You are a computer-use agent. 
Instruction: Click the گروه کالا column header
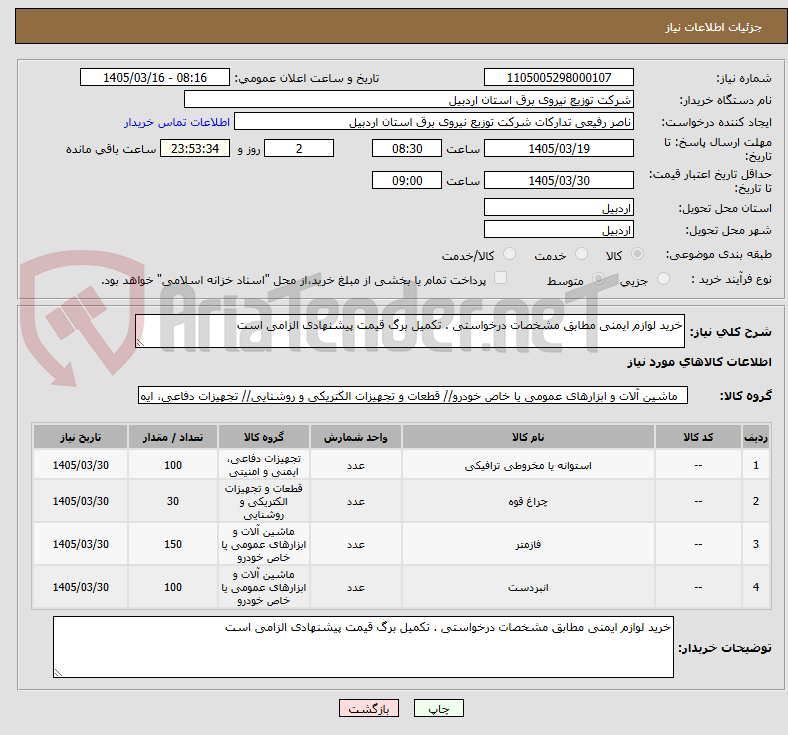point(264,437)
